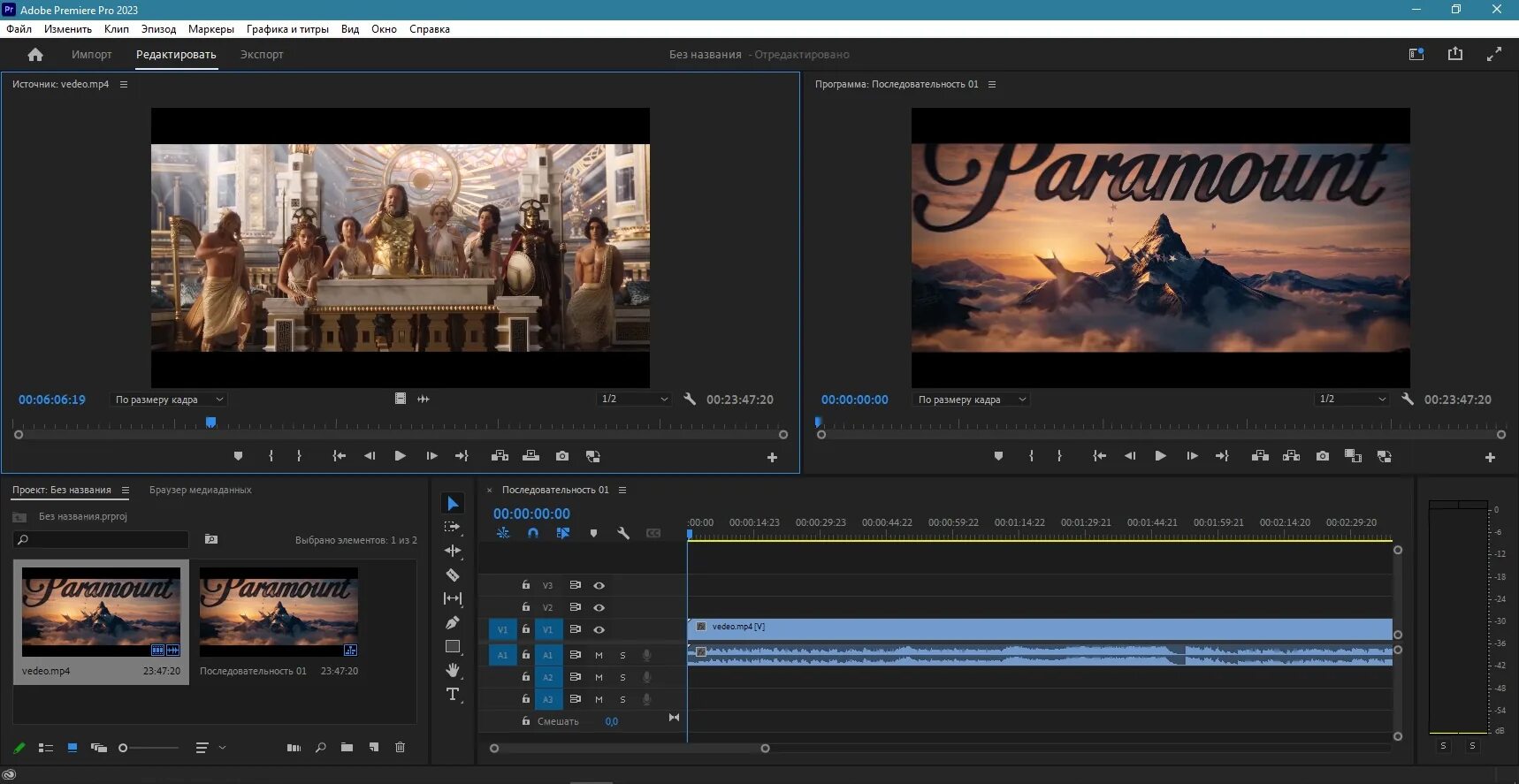Open sequence panel hamburger menu

pos(622,490)
